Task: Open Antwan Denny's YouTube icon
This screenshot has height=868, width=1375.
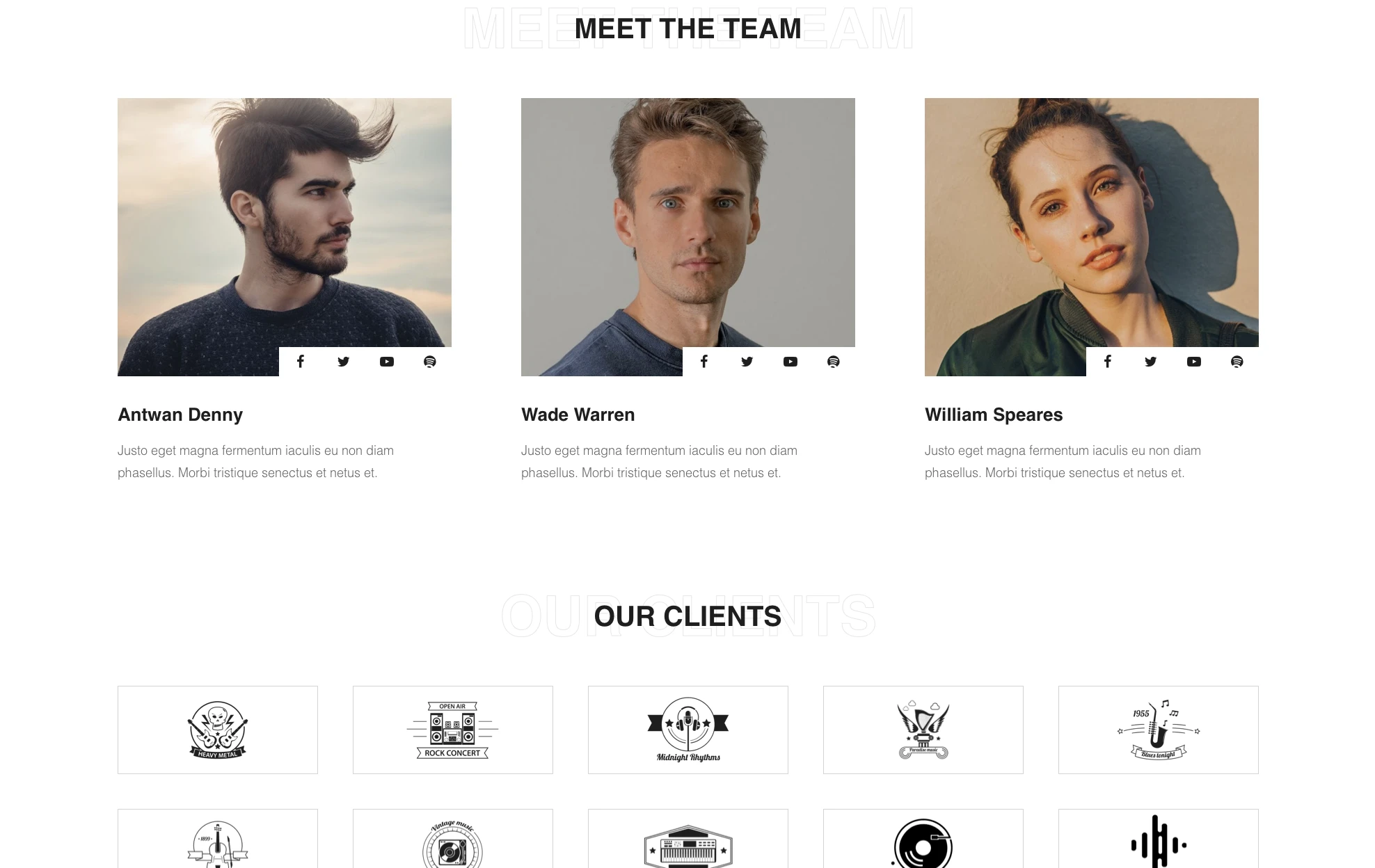Action: (387, 362)
